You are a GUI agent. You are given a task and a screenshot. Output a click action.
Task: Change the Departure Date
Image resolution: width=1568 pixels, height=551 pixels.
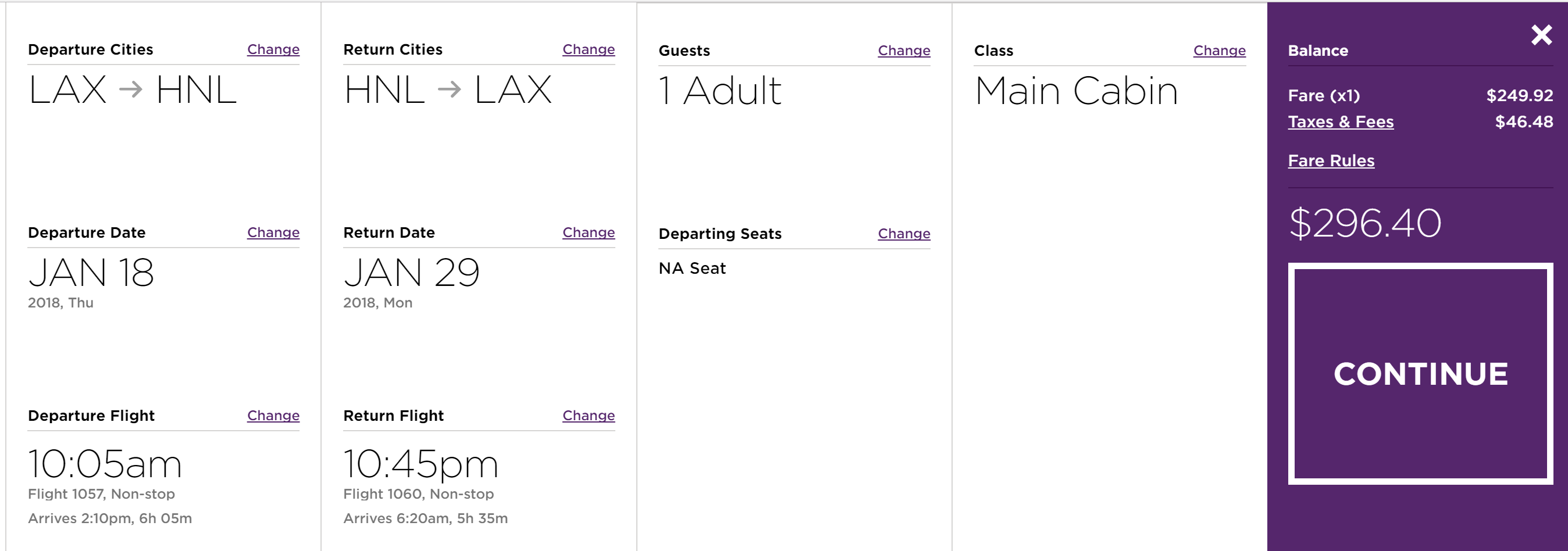[x=273, y=232]
